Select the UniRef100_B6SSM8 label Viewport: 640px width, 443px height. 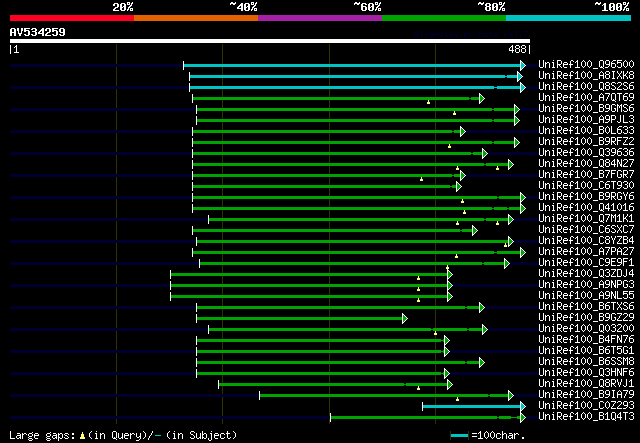[x=586, y=362]
